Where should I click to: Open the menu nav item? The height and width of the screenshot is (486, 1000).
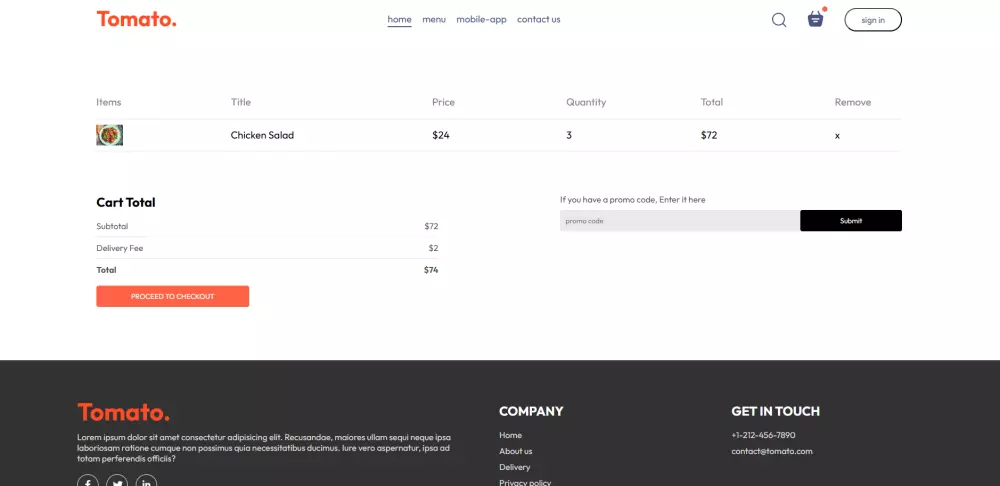[434, 19]
